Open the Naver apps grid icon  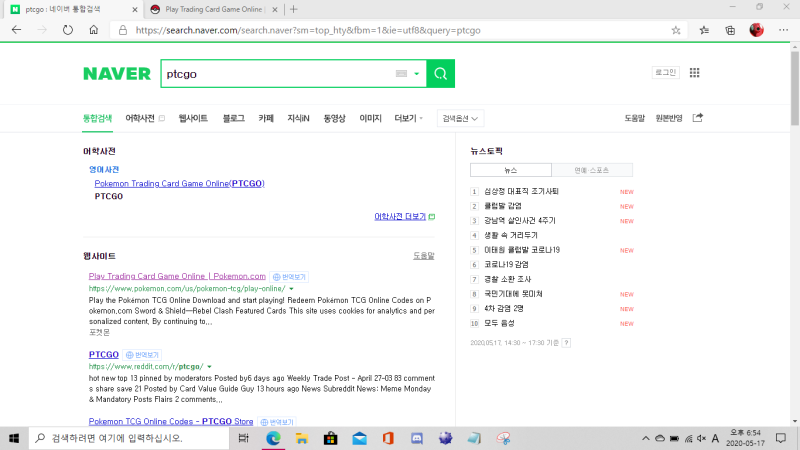click(x=695, y=73)
